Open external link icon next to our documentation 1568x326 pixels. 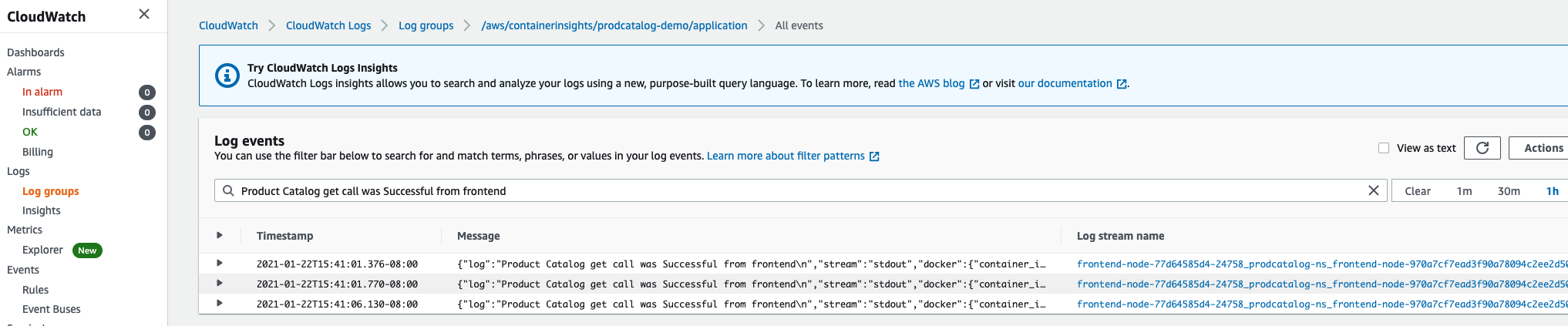pos(1122,84)
